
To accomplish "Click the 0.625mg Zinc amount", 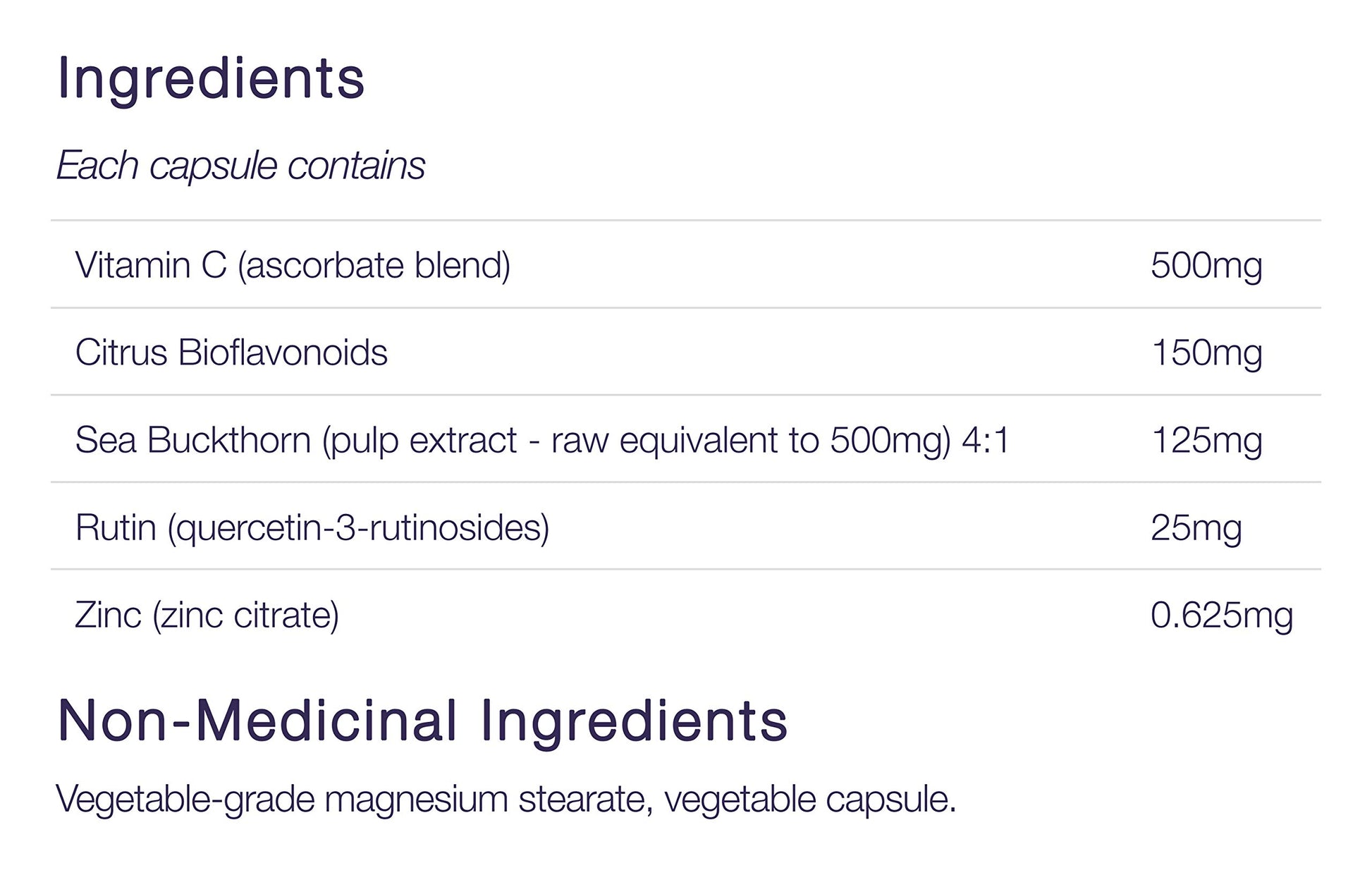I will tap(1221, 615).
